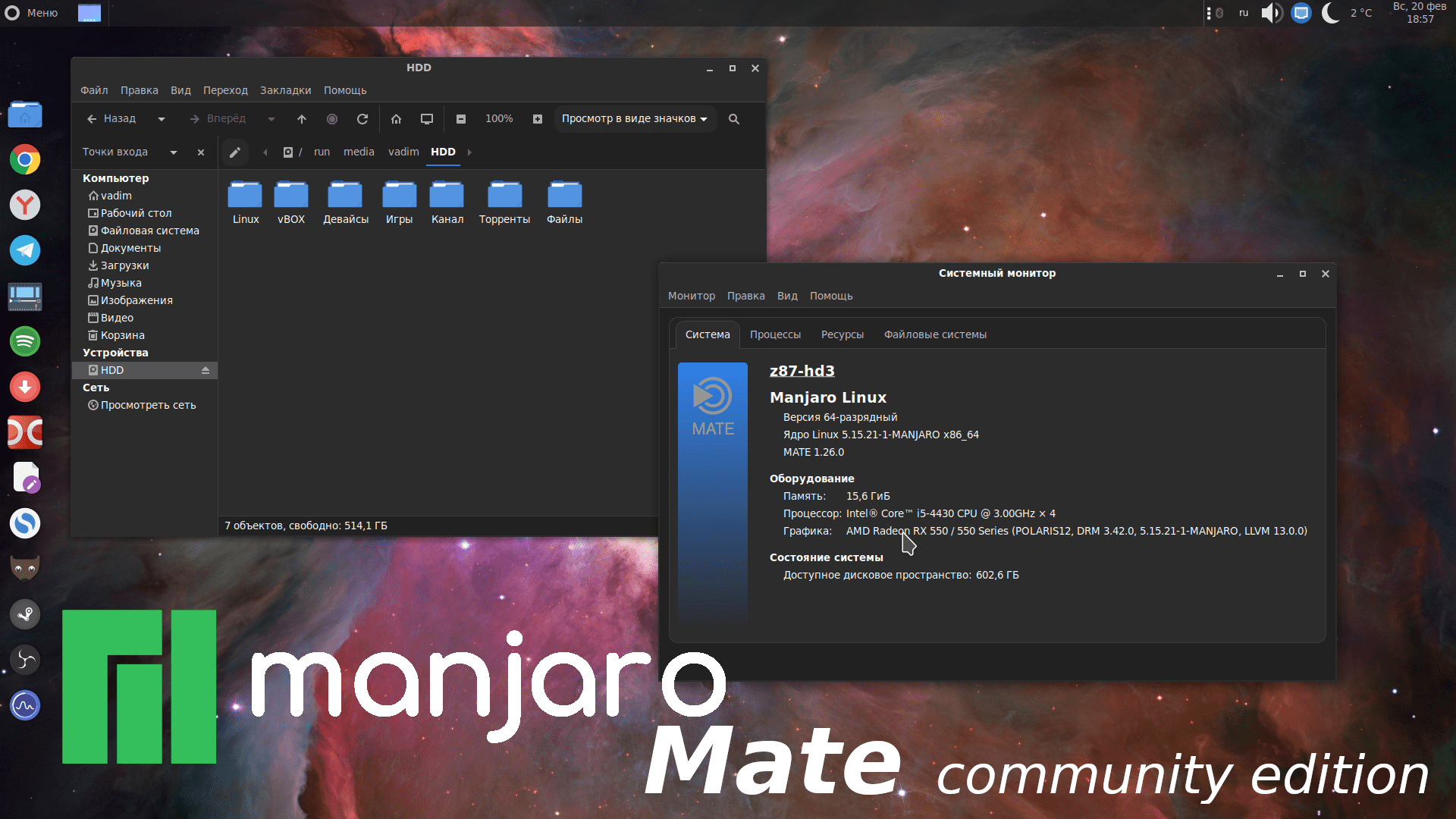Open home folder via the house icon
The width and height of the screenshot is (1456, 819).
(396, 118)
